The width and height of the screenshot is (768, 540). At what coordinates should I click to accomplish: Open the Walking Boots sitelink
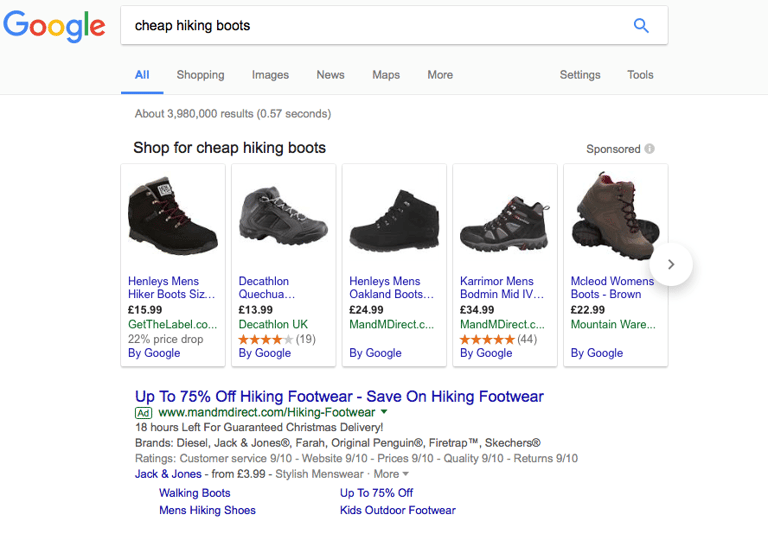pyautogui.click(x=194, y=493)
